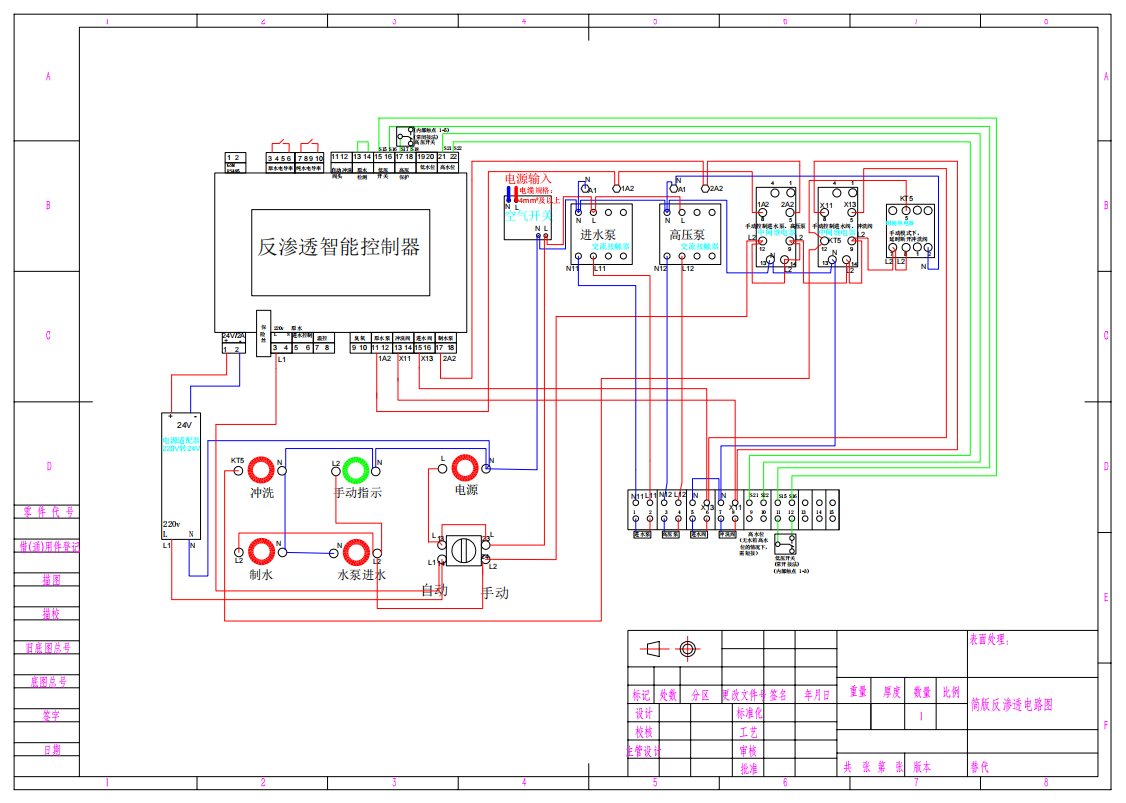Select the KT5 time relay block
This screenshot has height=803, width=1126.
point(910,231)
